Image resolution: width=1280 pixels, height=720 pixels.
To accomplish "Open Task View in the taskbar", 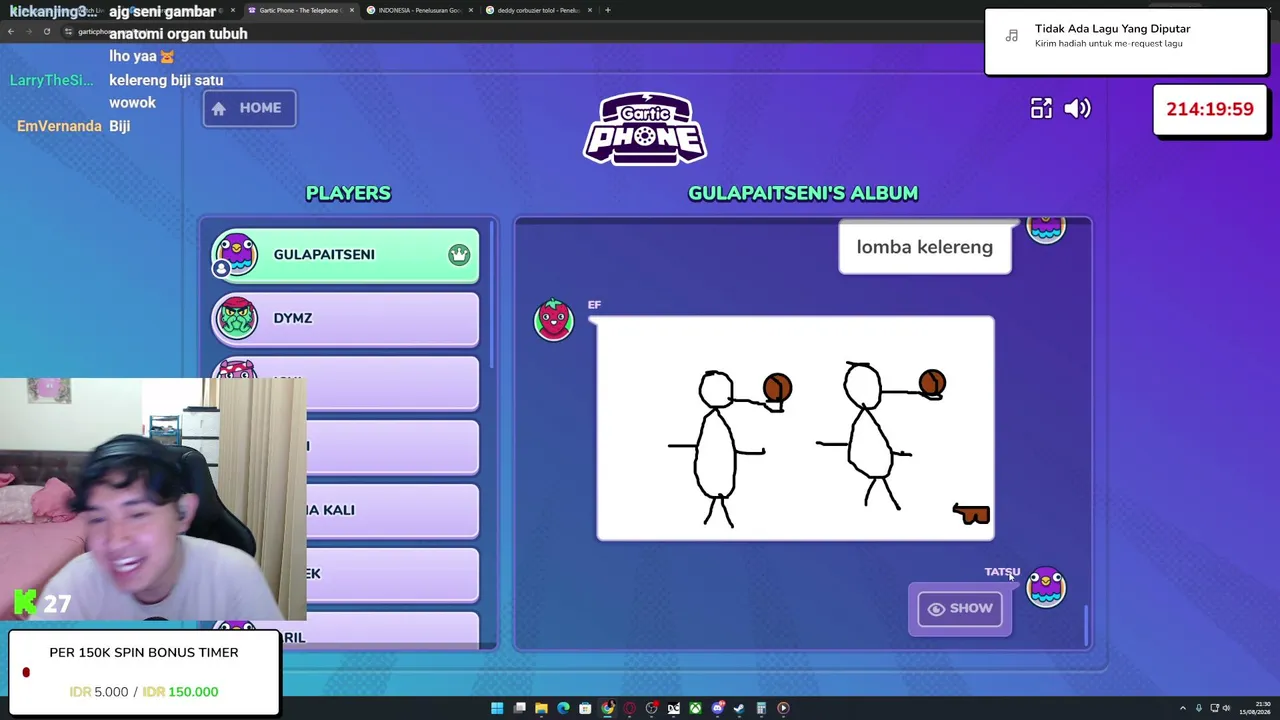I will coord(519,708).
